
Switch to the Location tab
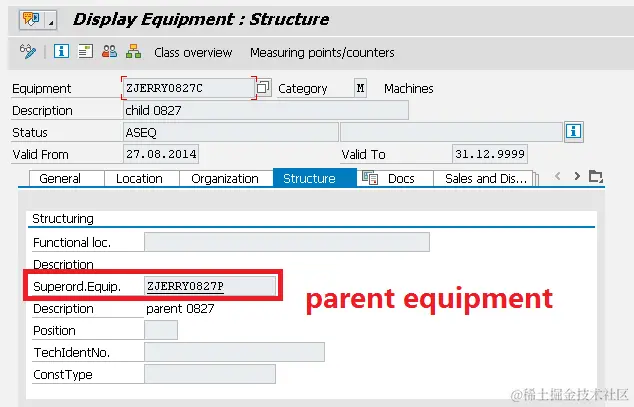tap(142, 178)
